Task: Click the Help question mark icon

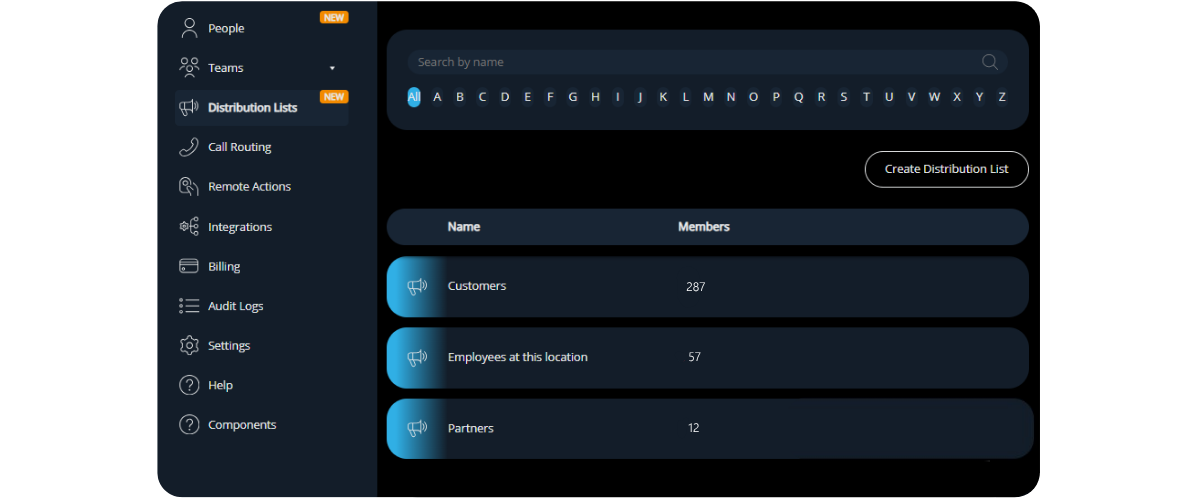Action: 189,385
